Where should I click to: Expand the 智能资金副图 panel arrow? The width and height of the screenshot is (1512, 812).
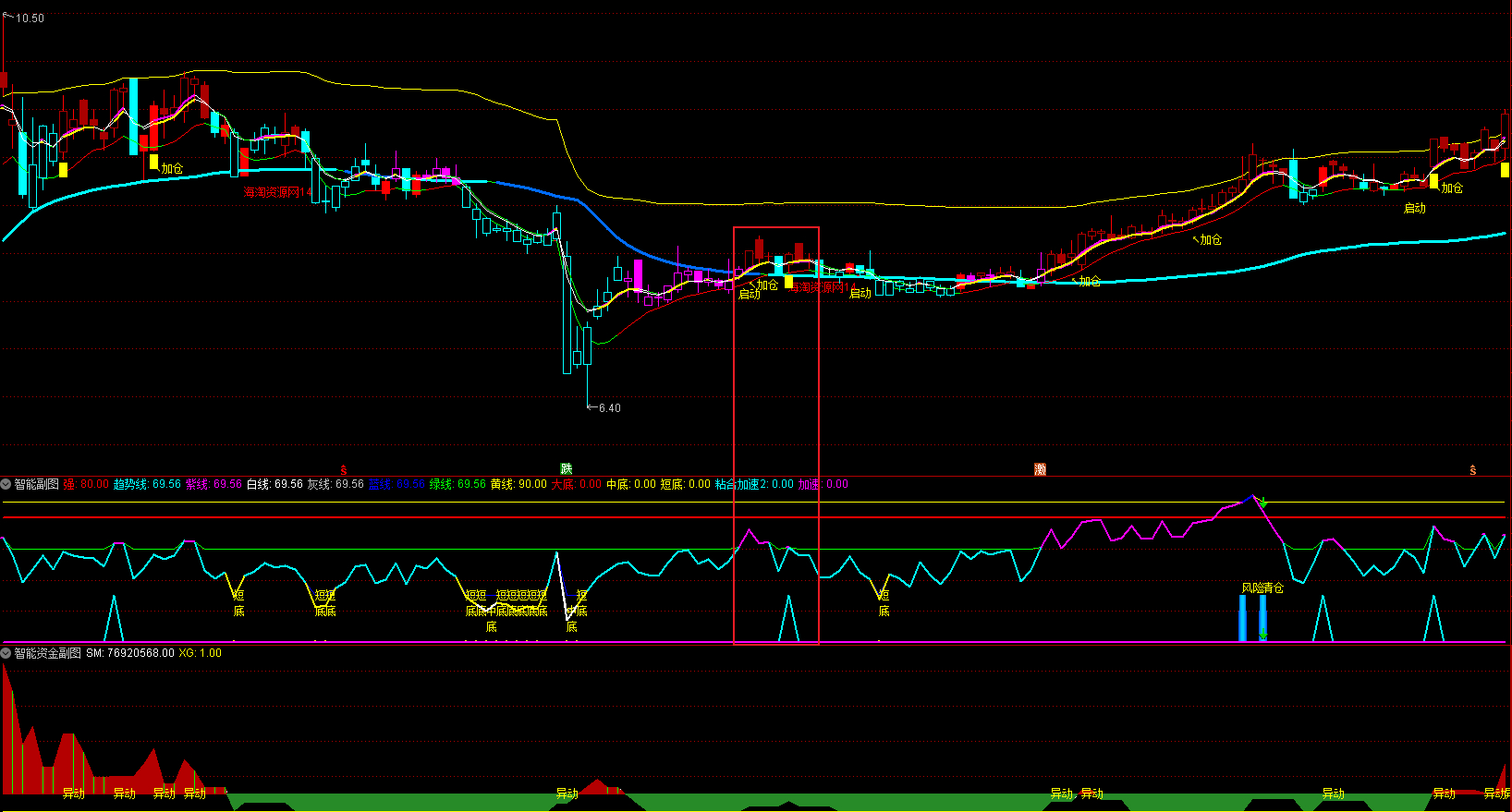(x=6, y=653)
